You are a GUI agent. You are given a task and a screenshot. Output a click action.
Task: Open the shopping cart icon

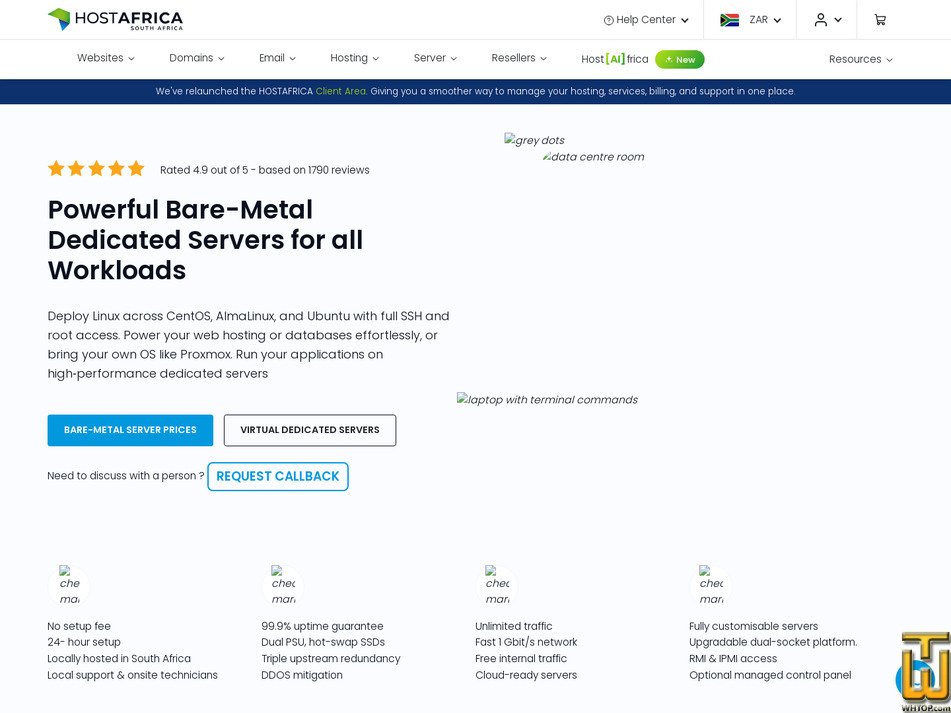coord(879,19)
